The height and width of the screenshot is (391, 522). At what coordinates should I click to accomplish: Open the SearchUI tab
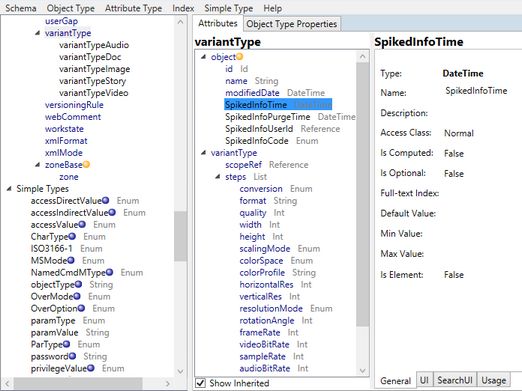[x=455, y=380]
